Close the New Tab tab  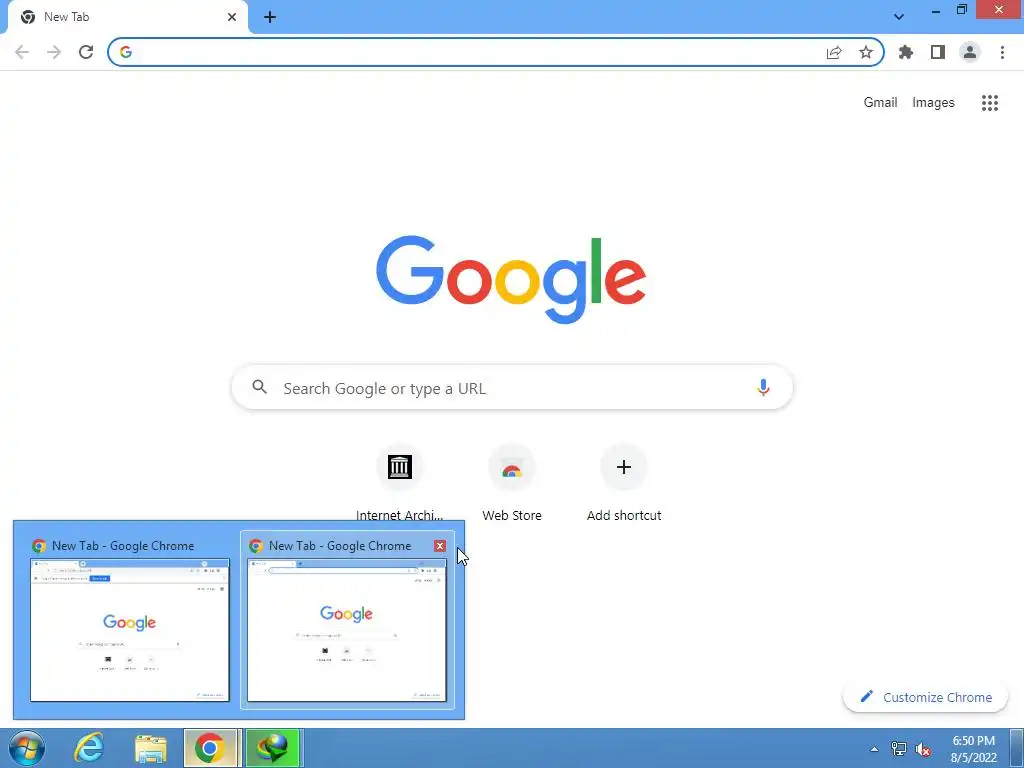pyautogui.click(x=232, y=17)
